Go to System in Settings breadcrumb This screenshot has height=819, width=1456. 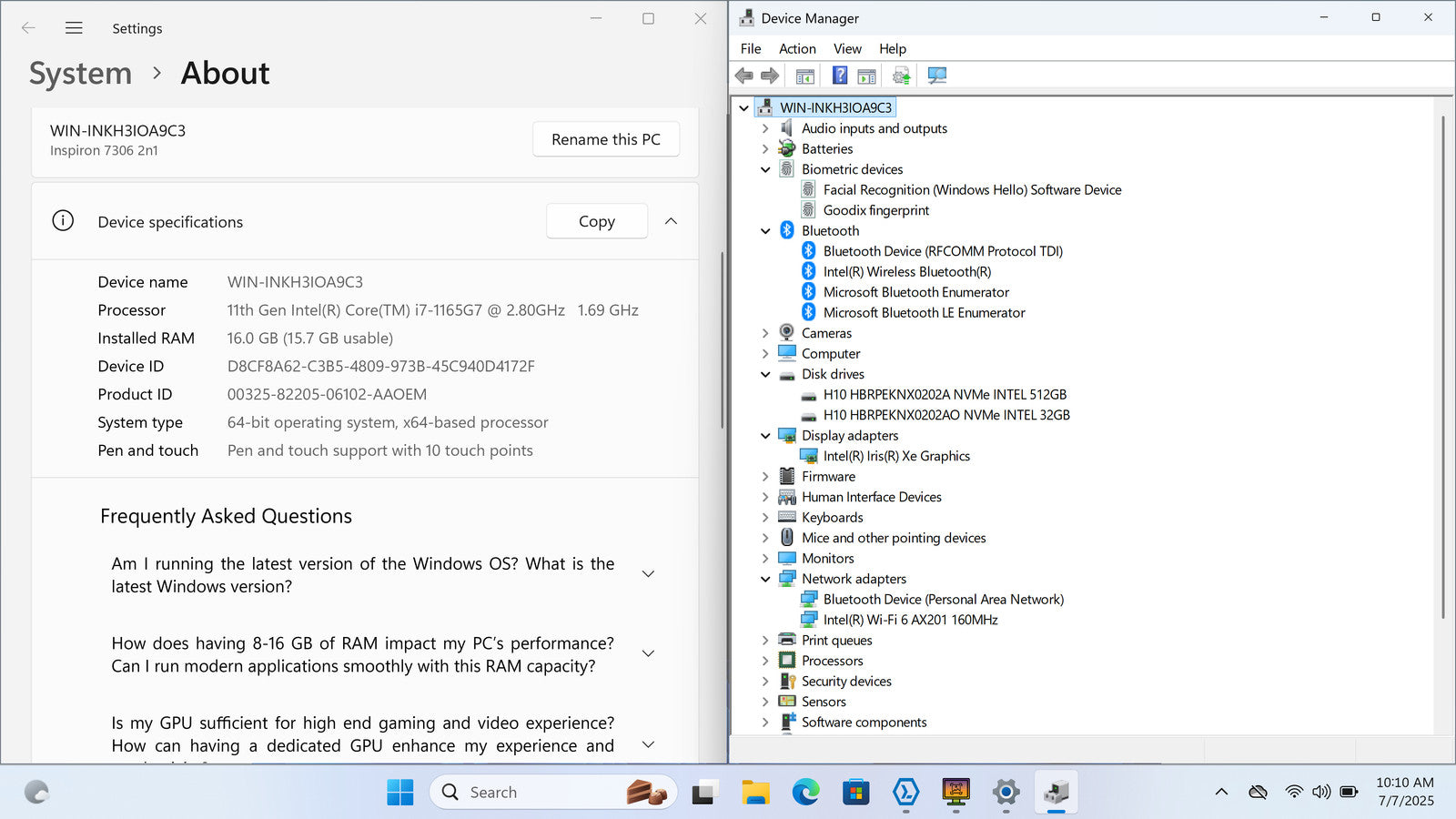click(80, 73)
